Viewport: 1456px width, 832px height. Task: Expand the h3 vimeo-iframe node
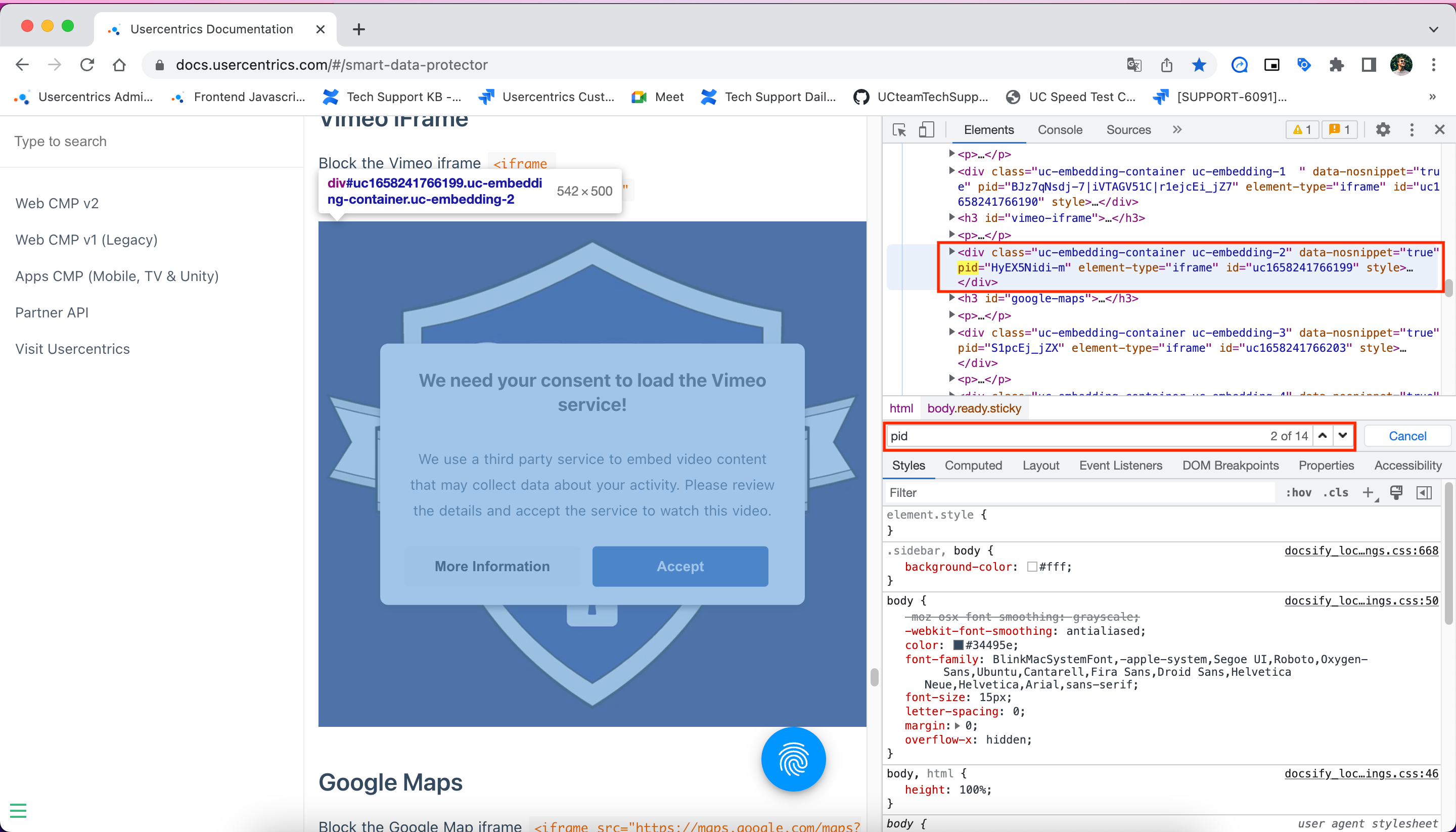click(x=951, y=217)
